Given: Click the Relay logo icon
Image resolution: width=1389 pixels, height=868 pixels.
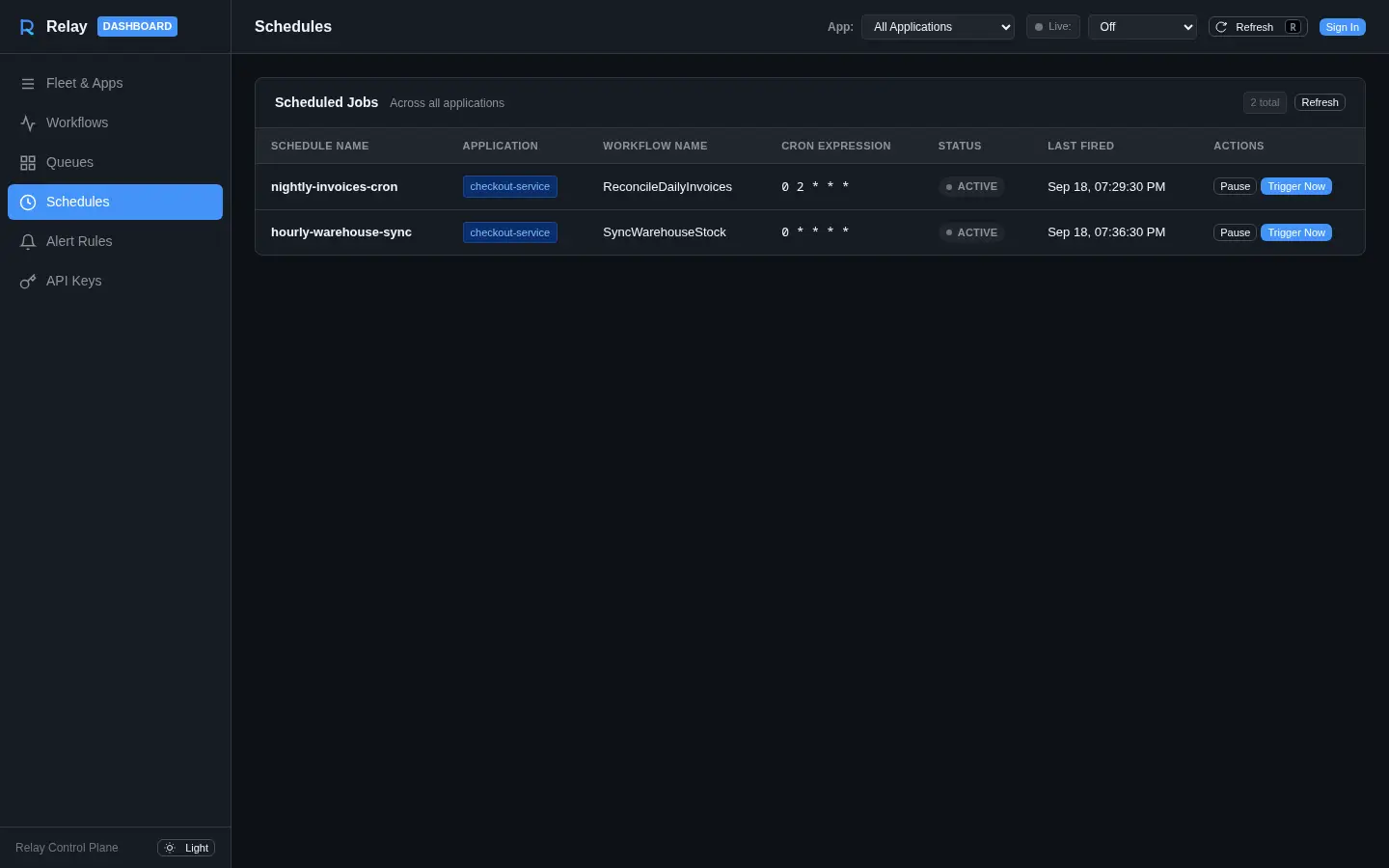Looking at the screenshot, I should point(27,27).
